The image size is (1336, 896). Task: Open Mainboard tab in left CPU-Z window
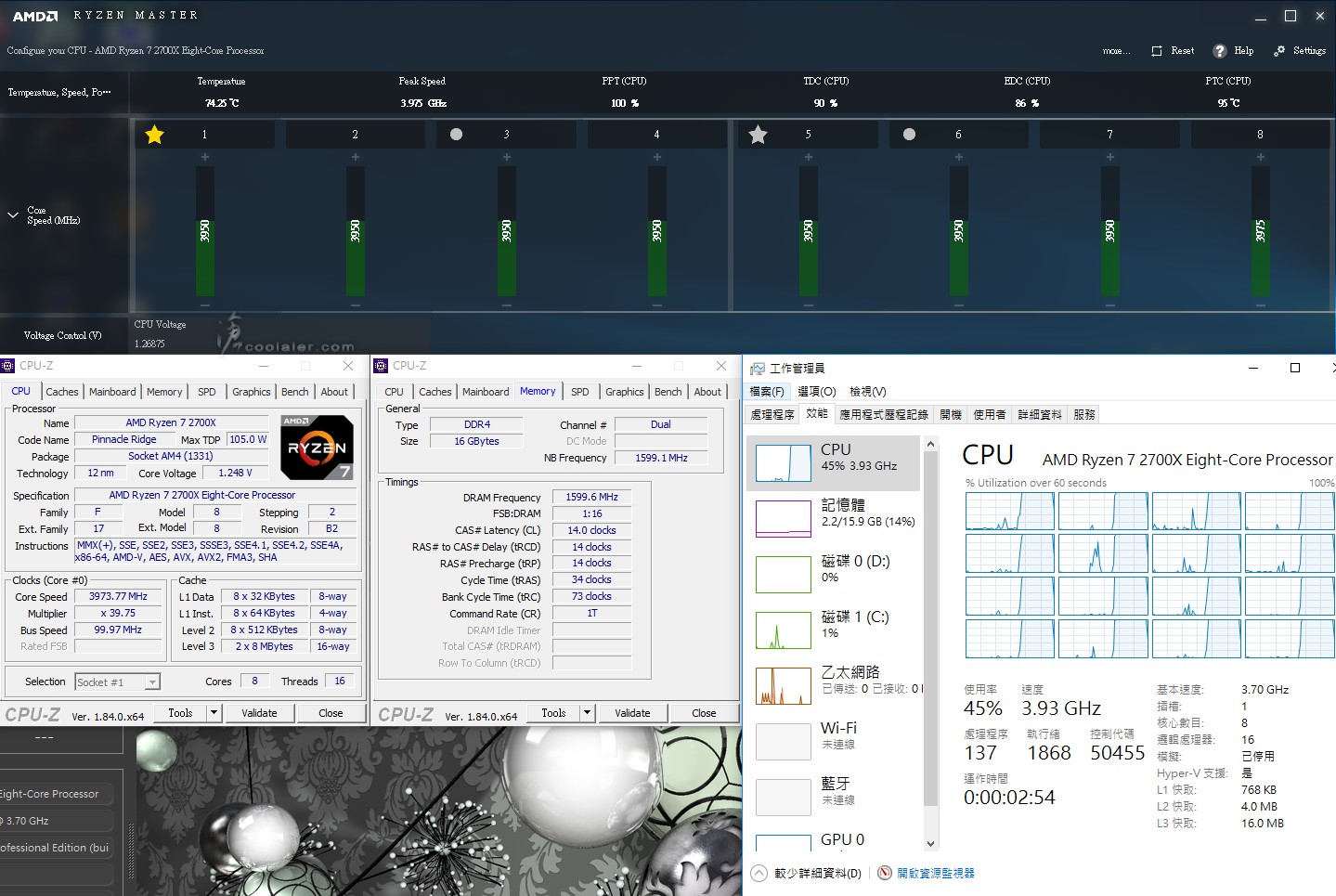pyautogui.click(x=112, y=392)
